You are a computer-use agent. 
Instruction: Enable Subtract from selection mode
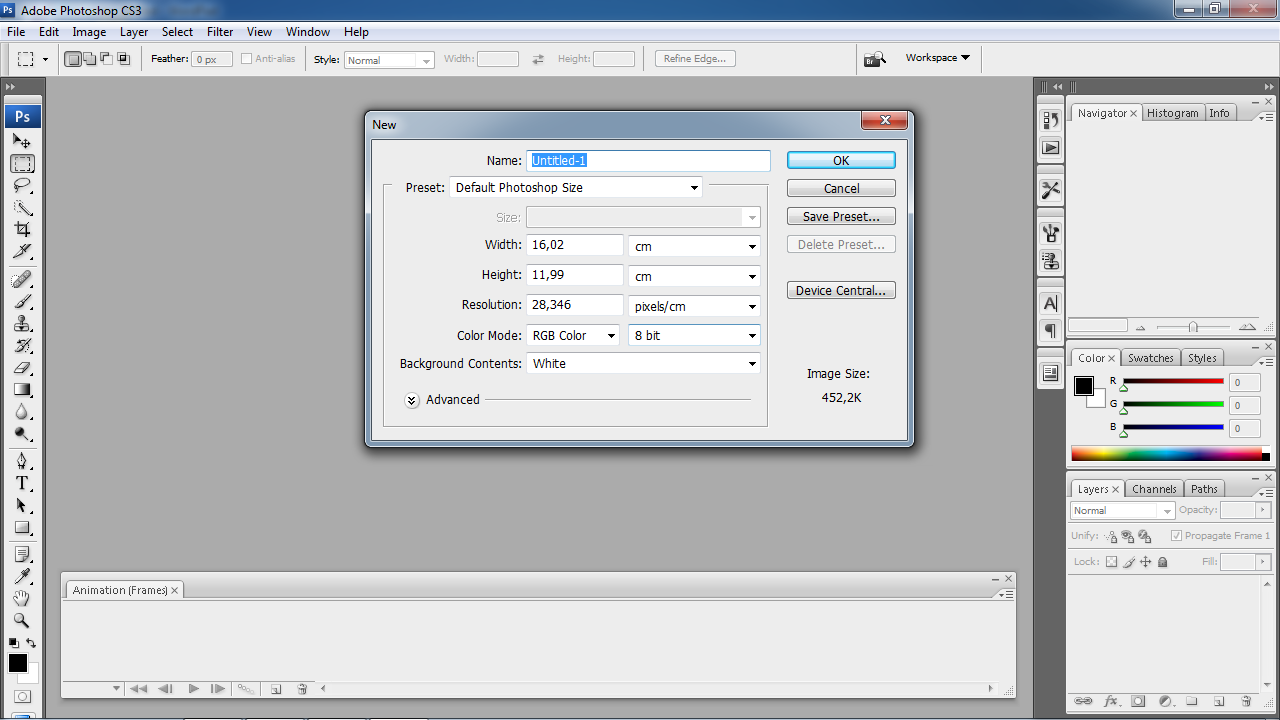pyautogui.click(x=107, y=59)
